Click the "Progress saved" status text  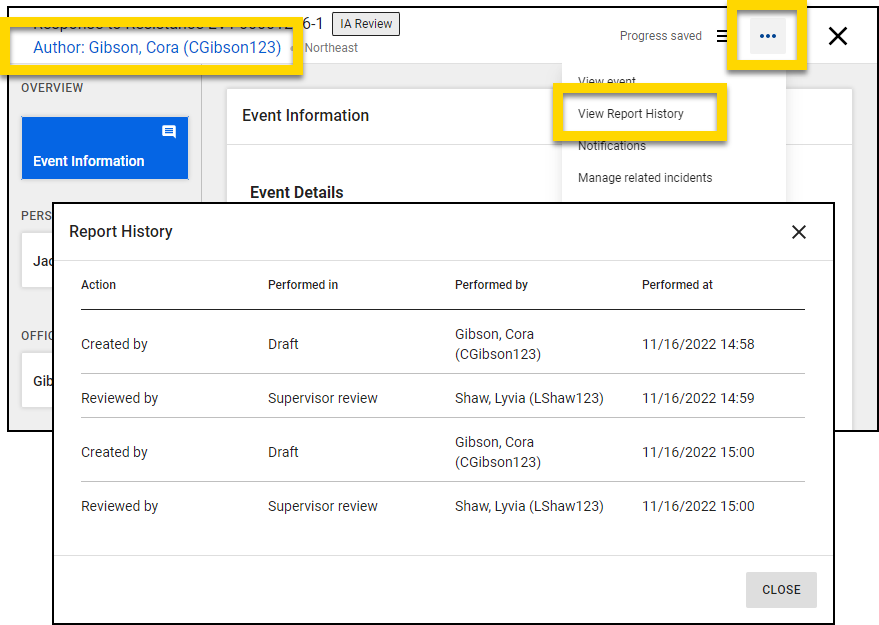(x=660, y=35)
